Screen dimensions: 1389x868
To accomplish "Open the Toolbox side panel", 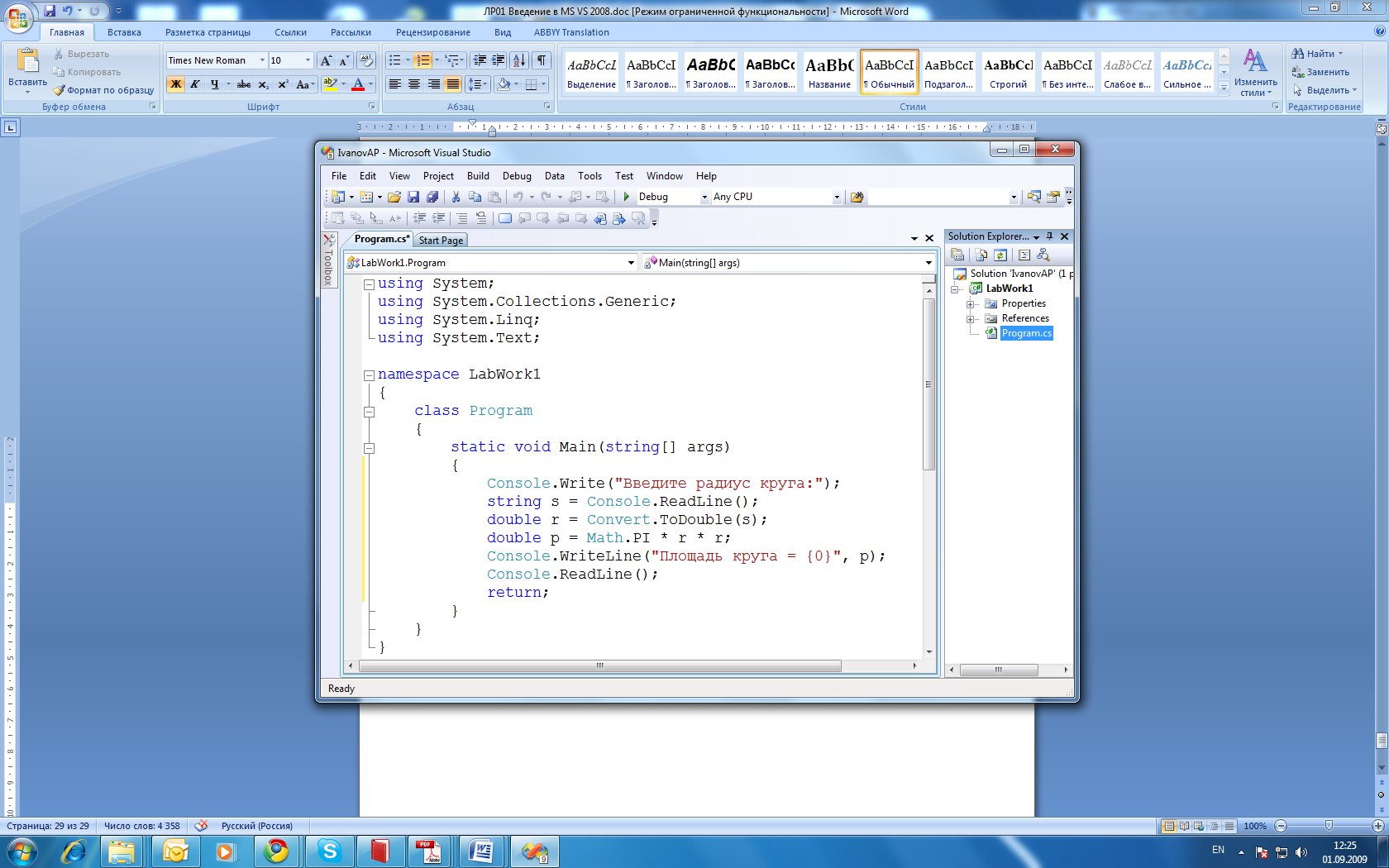I will point(328,260).
